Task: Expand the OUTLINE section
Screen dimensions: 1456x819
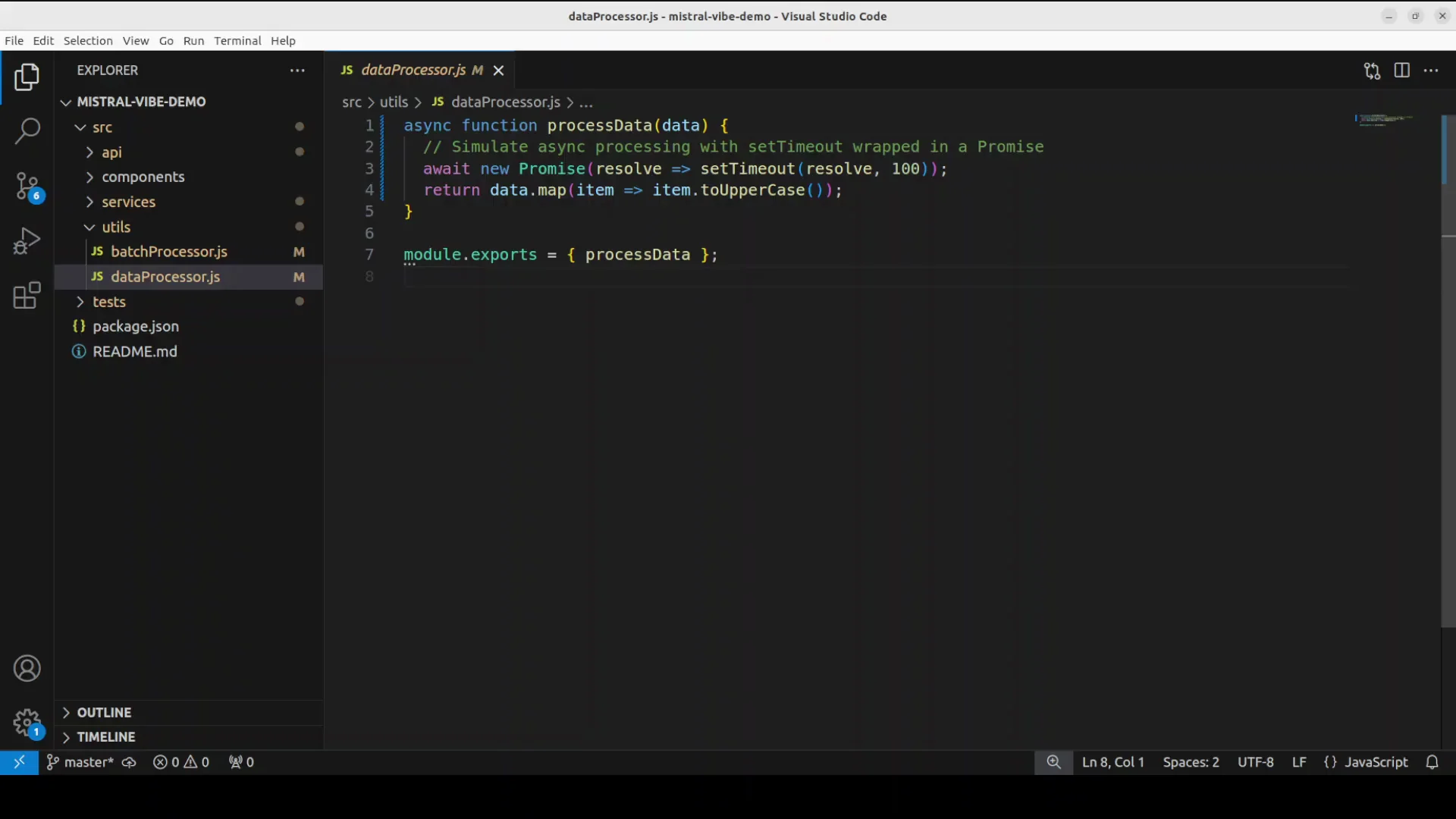Action: pos(104,713)
